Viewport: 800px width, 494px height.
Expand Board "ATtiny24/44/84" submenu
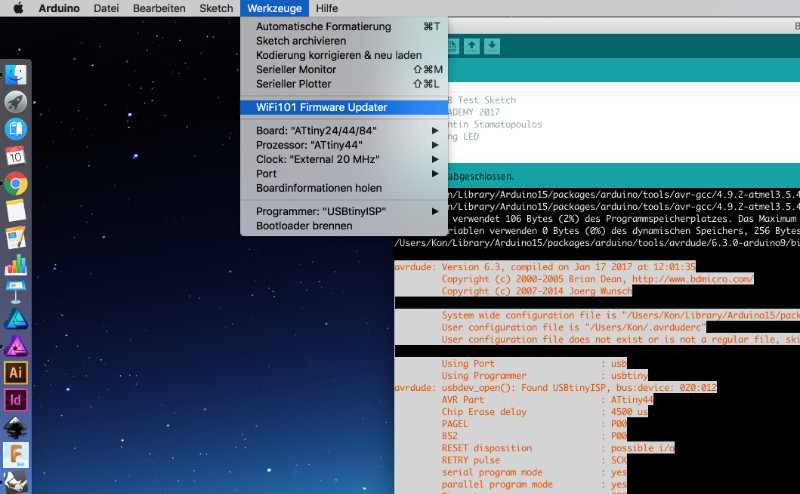click(x=344, y=131)
